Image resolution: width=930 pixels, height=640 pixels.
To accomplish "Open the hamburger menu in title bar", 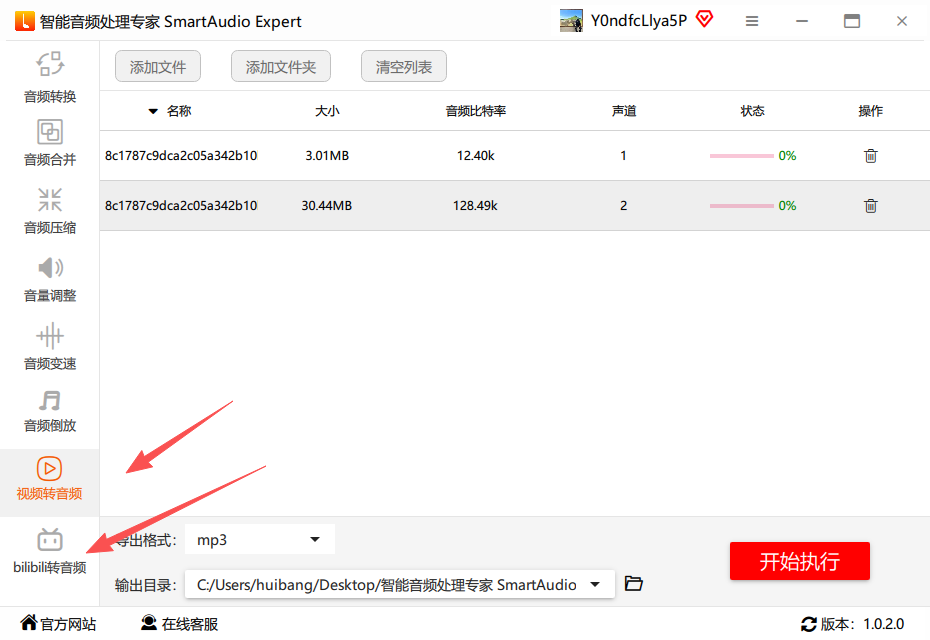I will 752,21.
